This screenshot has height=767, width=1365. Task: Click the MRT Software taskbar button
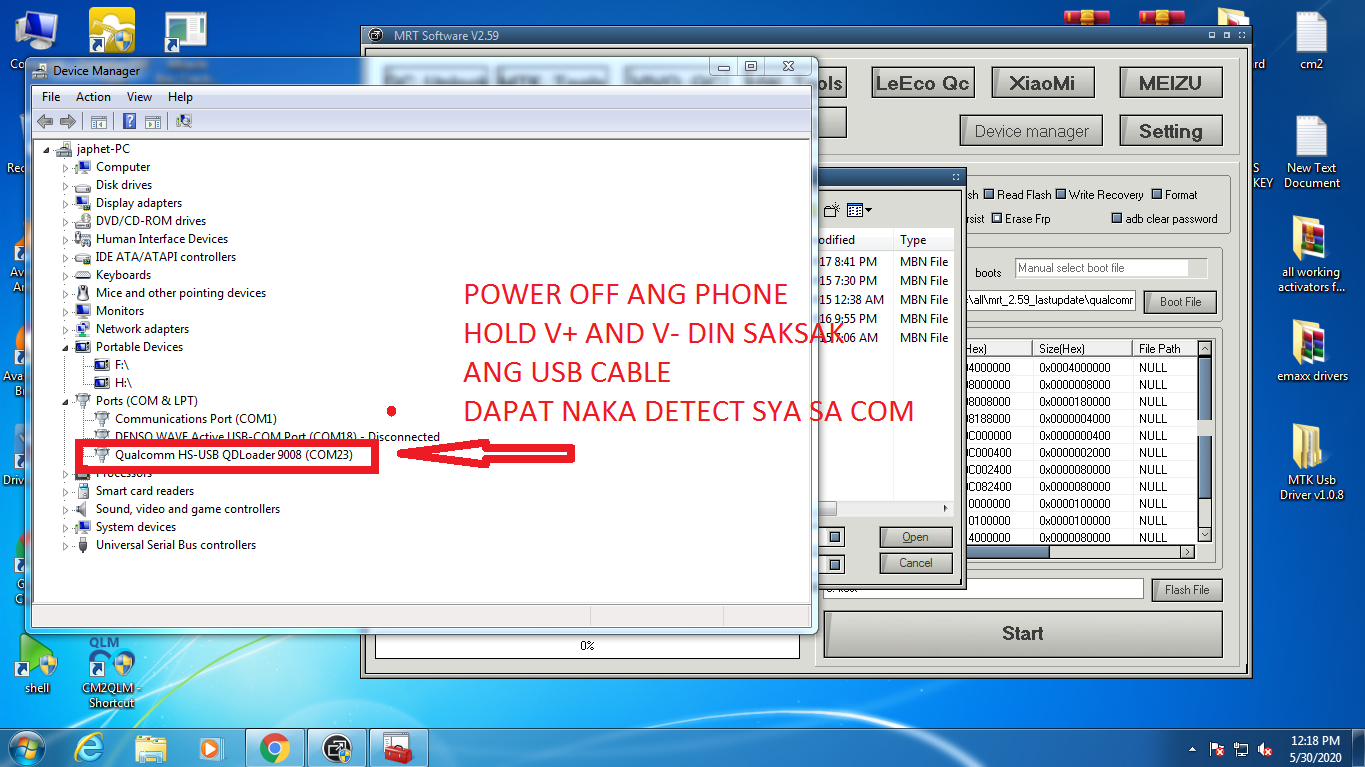pos(338,747)
